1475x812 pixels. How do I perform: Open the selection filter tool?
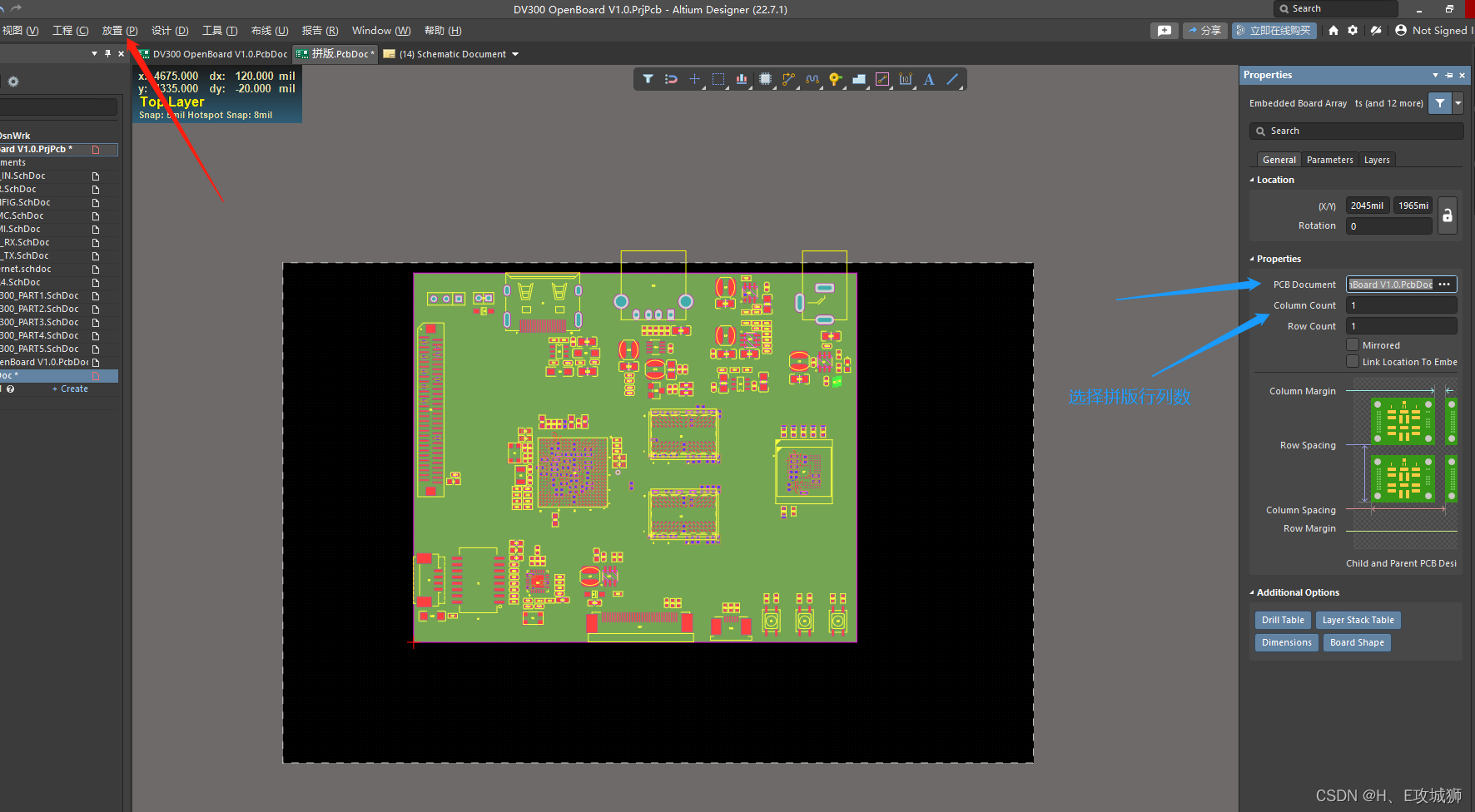coord(648,79)
